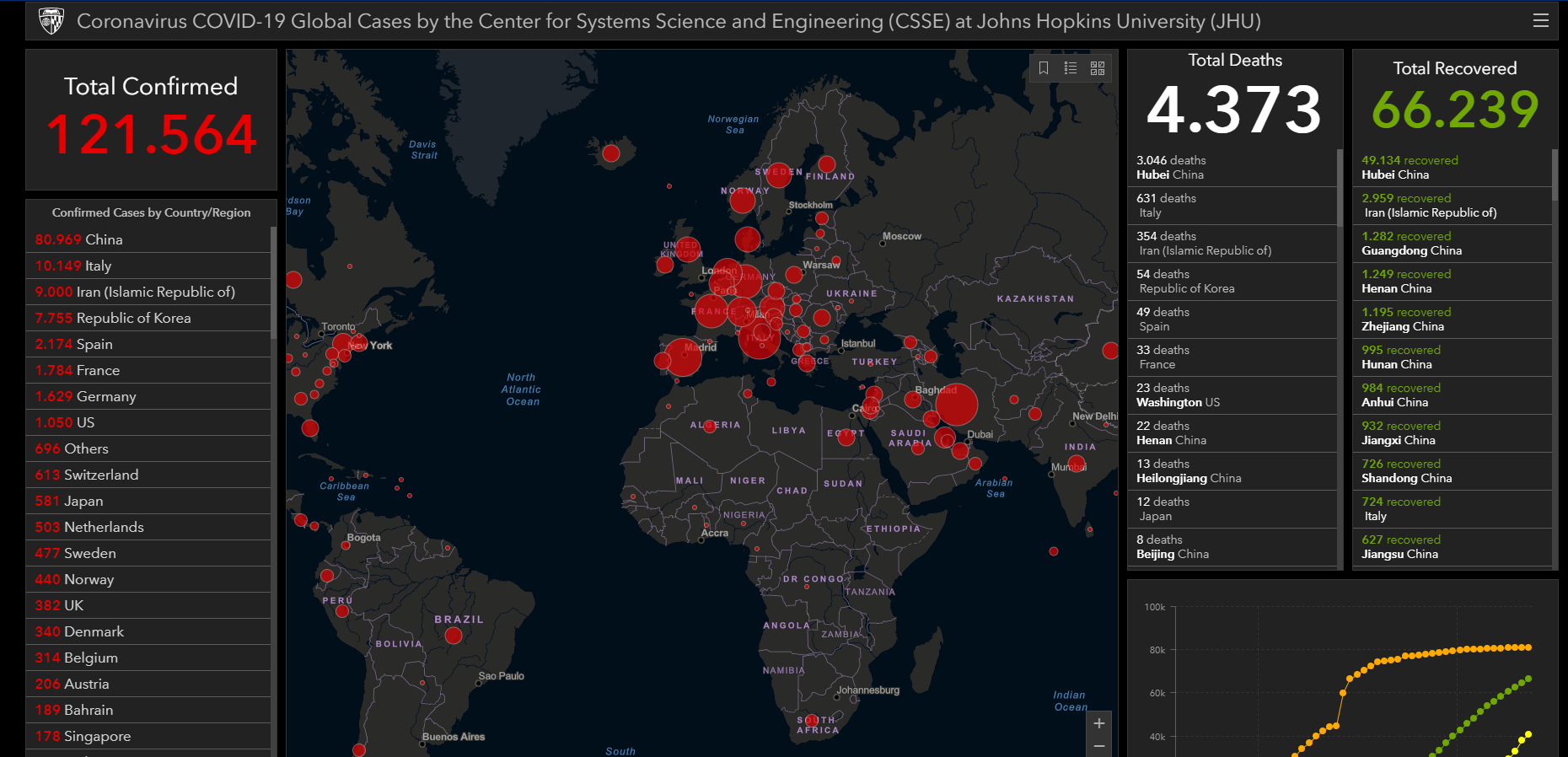Screen dimensions: 1568x757
Task: Select Netherlands in the country list
Action: 148,527
